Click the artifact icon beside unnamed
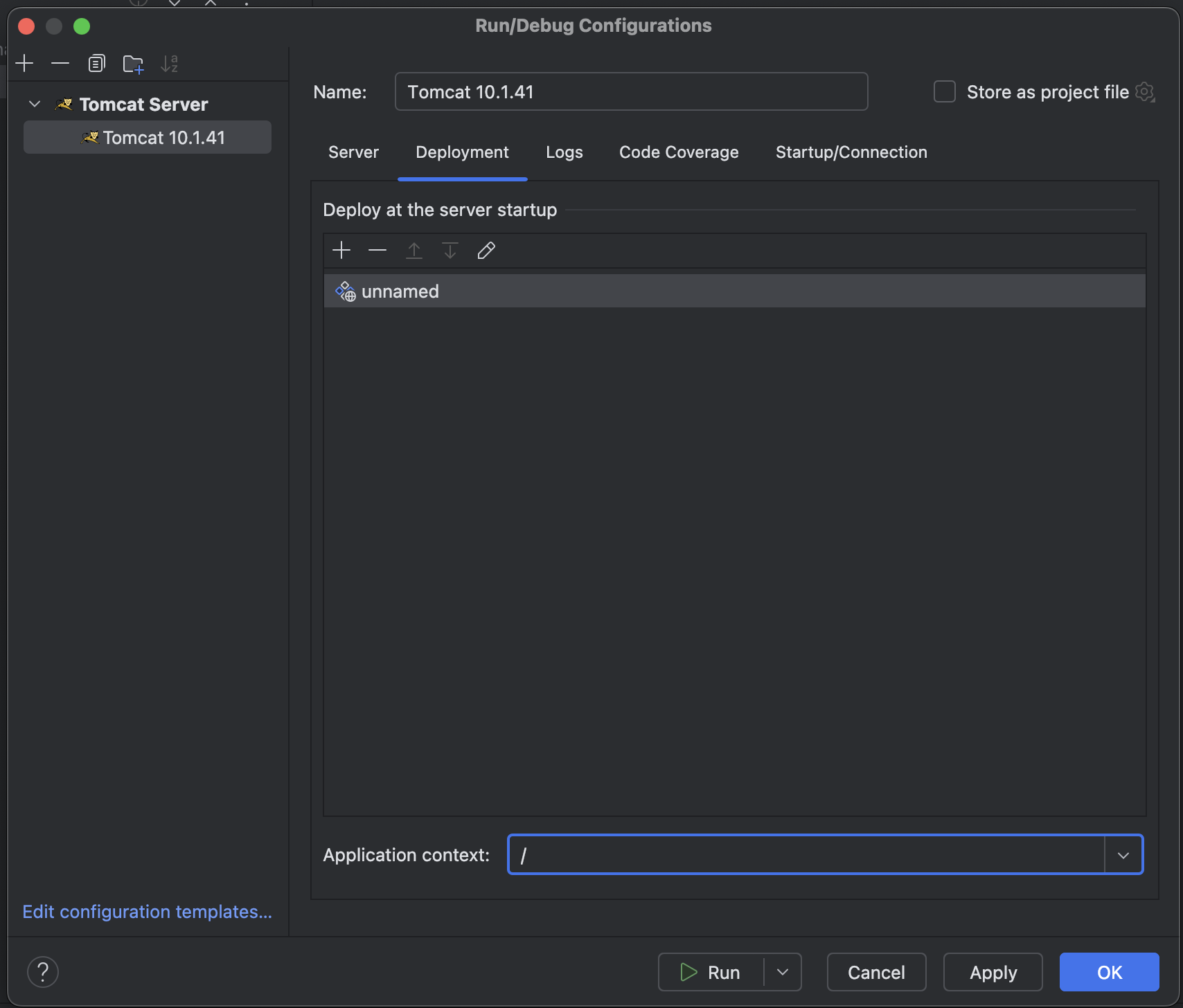Screen dimensions: 1183x1008 [346, 291]
